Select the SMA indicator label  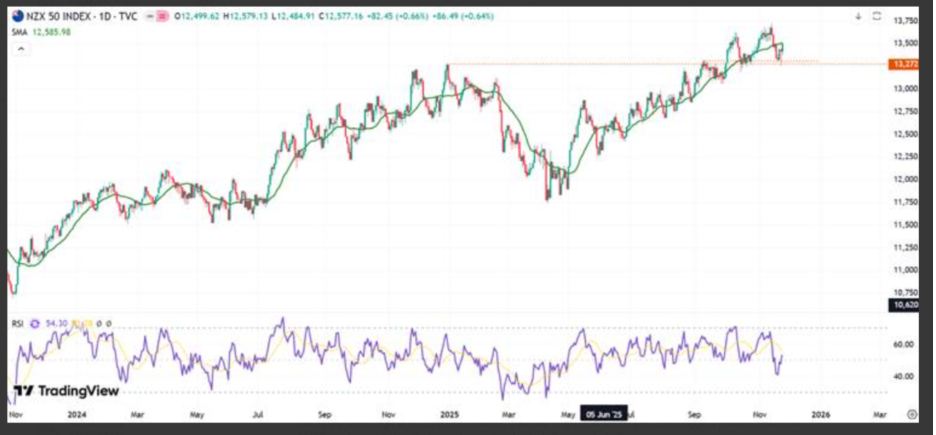tap(19, 32)
